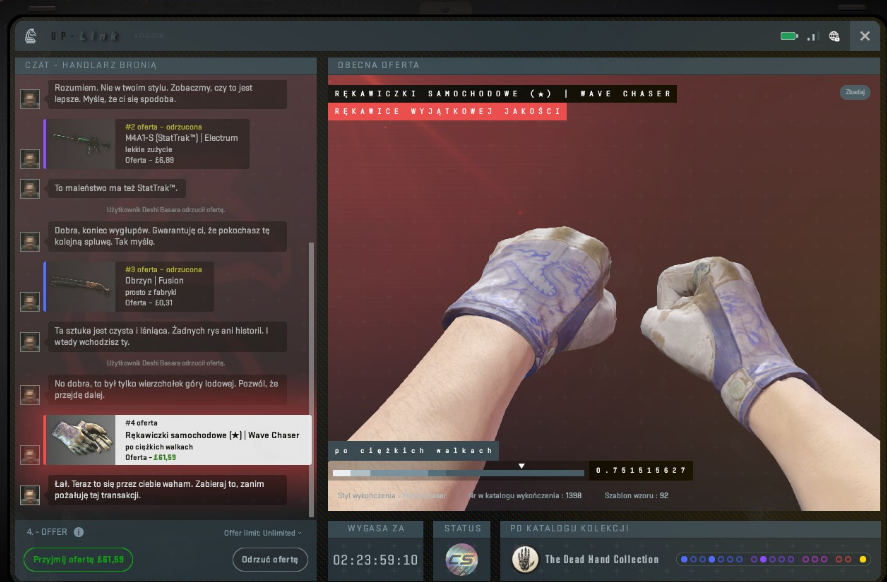Click 'RĘKAWICE WYJĄTKOWEJ JAKOŚCI' red banner
887x582 pixels.
pyautogui.click(x=447, y=111)
